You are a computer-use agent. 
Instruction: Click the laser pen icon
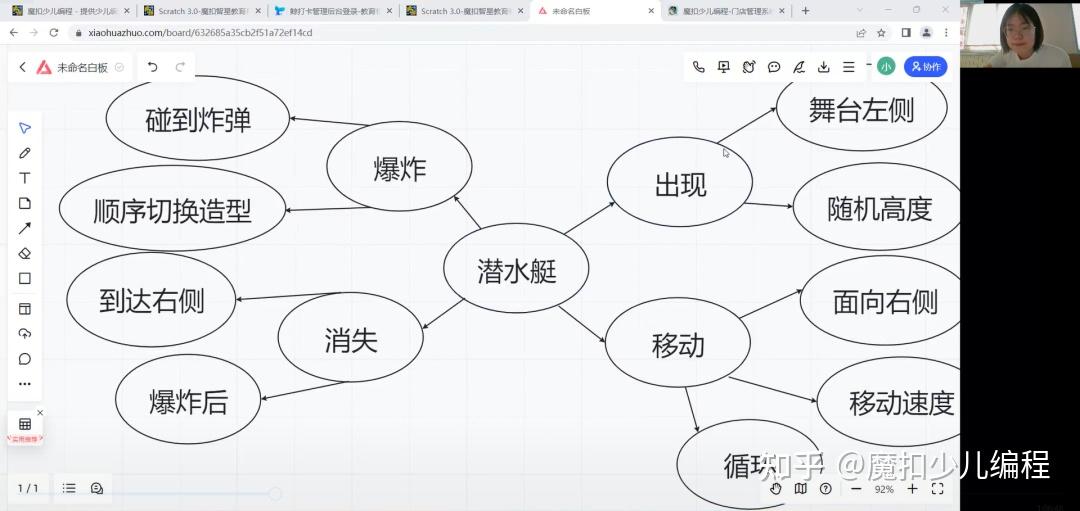(x=799, y=67)
